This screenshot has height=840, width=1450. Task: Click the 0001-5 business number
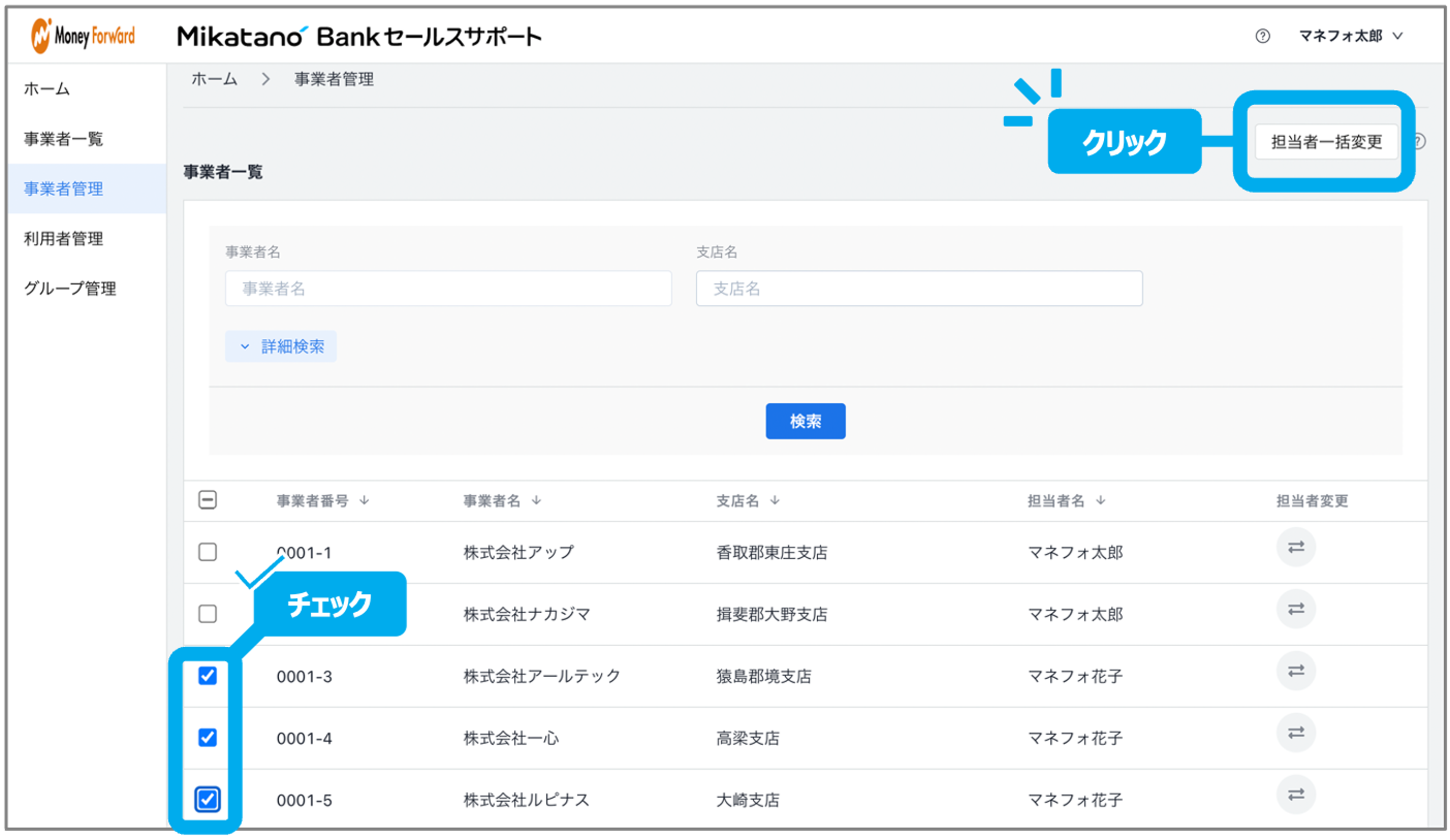click(x=304, y=800)
